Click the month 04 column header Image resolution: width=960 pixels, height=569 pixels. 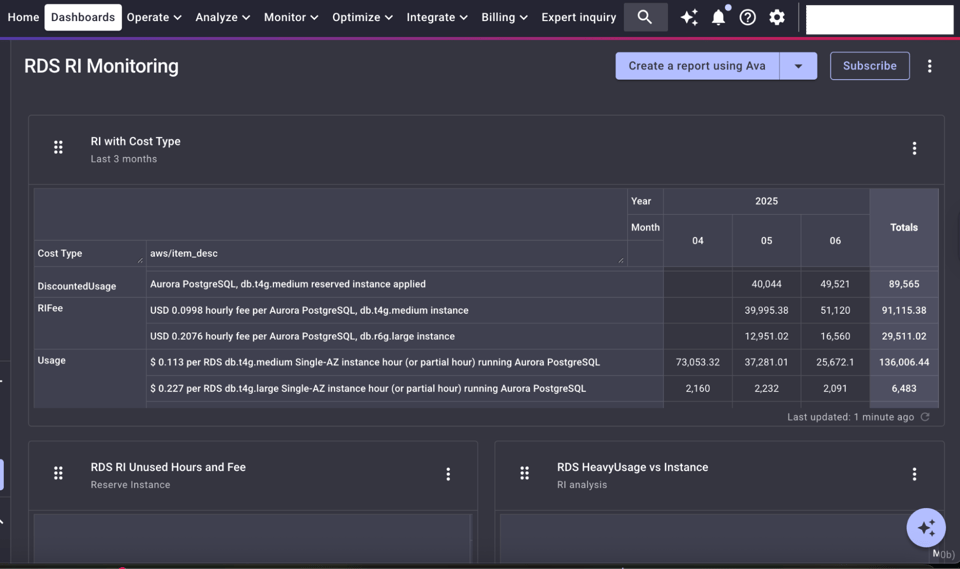[697, 241]
